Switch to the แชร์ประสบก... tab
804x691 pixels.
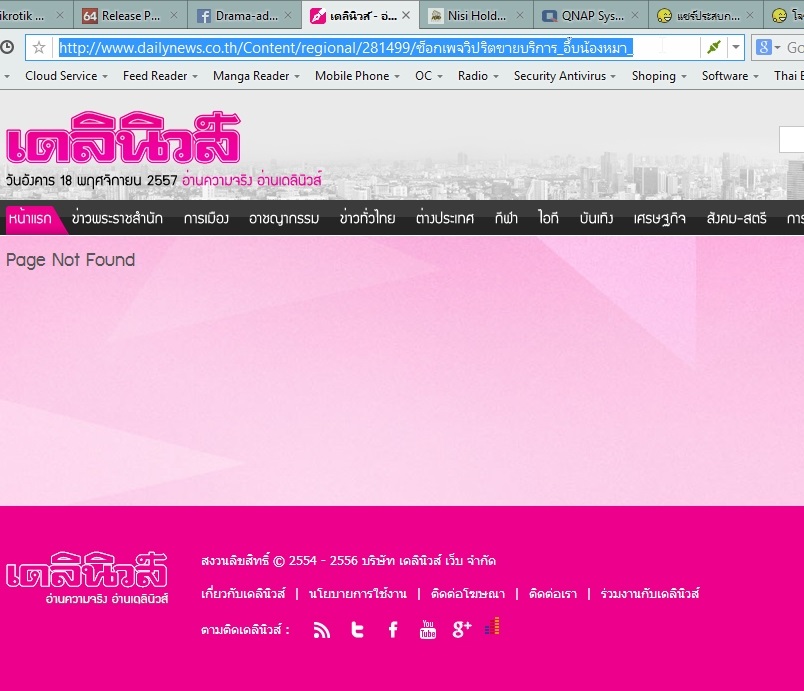click(x=708, y=15)
